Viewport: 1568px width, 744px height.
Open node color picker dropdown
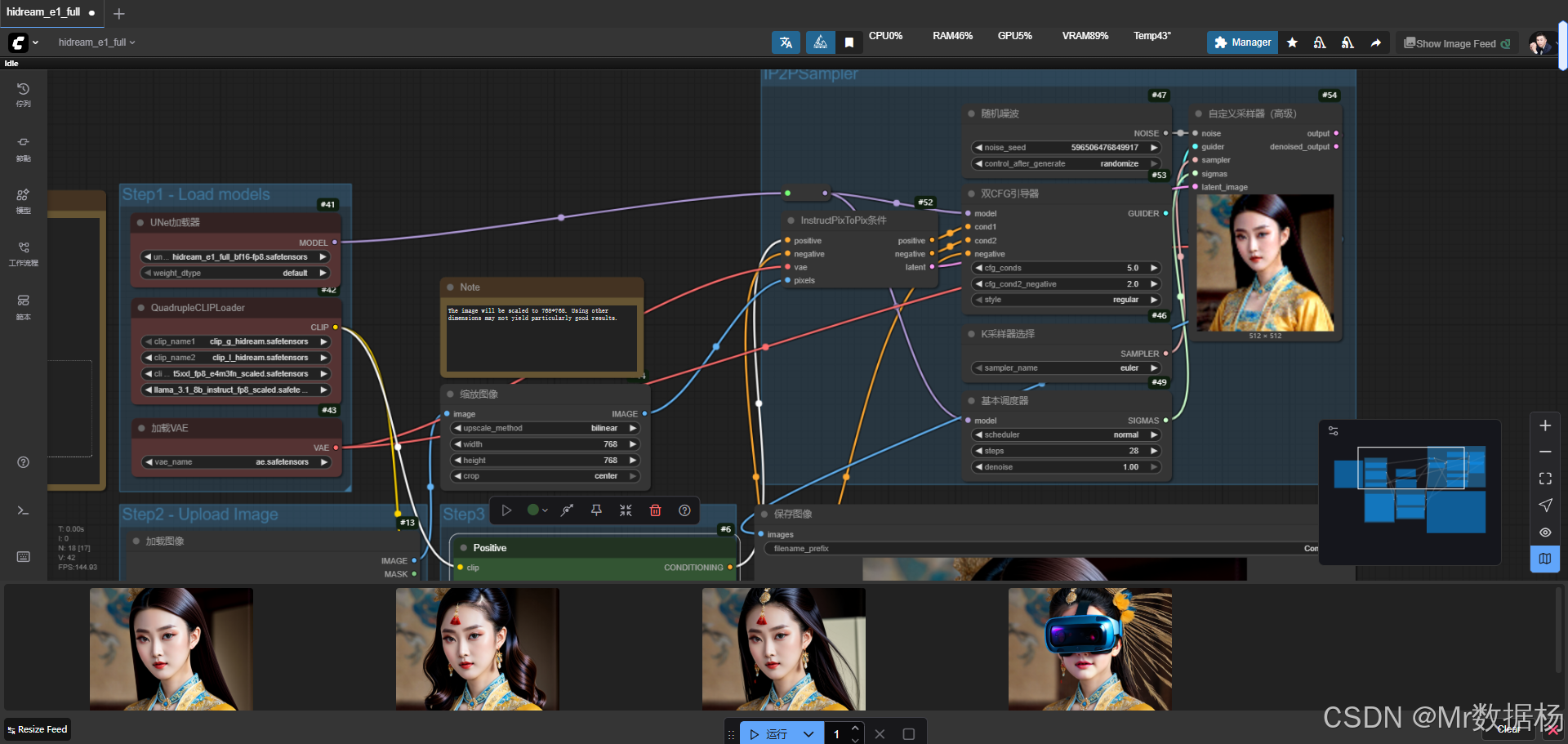click(537, 510)
